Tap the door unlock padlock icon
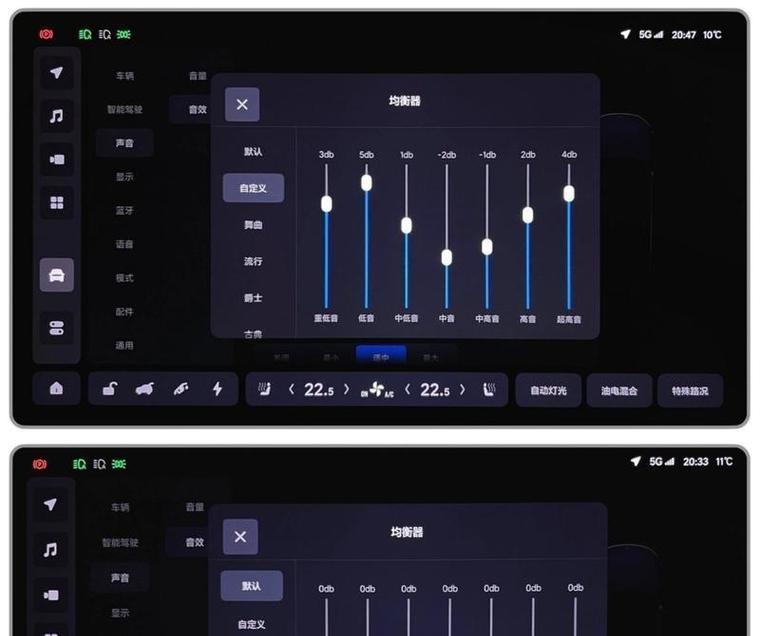This screenshot has height=636, width=760. (x=110, y=388)
